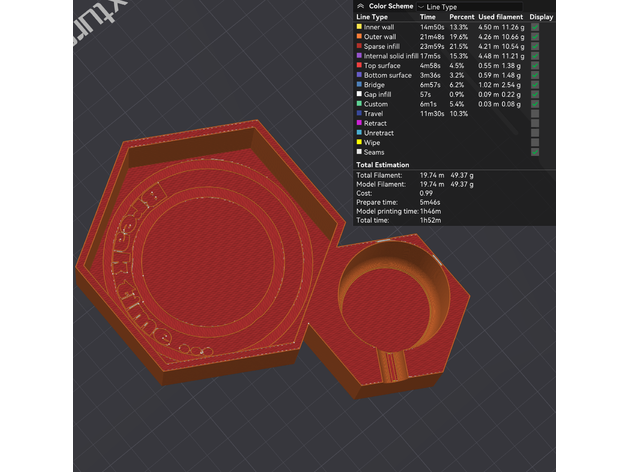628x472 pixels.
Task: Select the Internal solid infill row label
Action: point(389,56)
